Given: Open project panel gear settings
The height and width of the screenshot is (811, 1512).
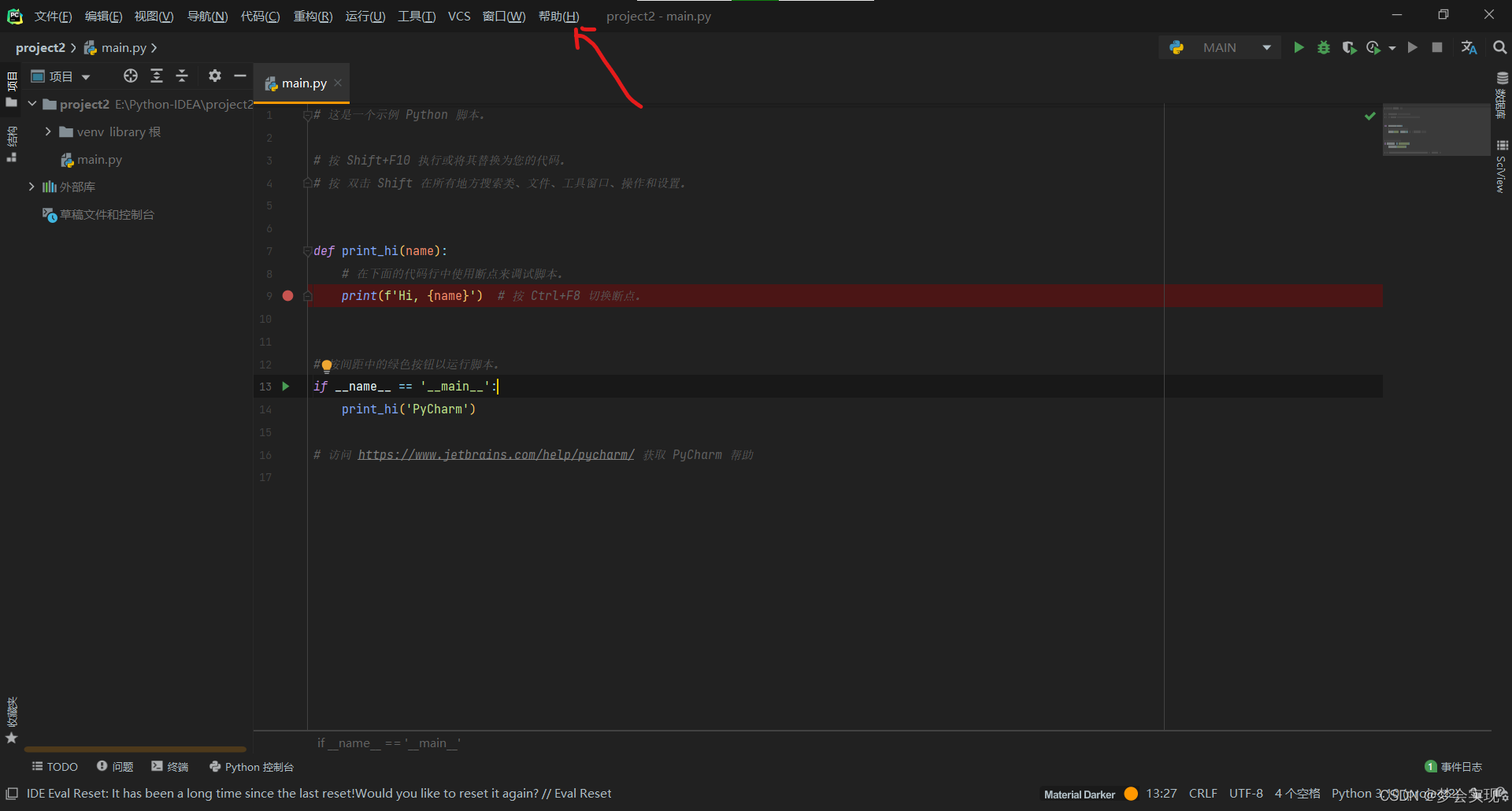Looking at the screenshot, I should point(215,76).
